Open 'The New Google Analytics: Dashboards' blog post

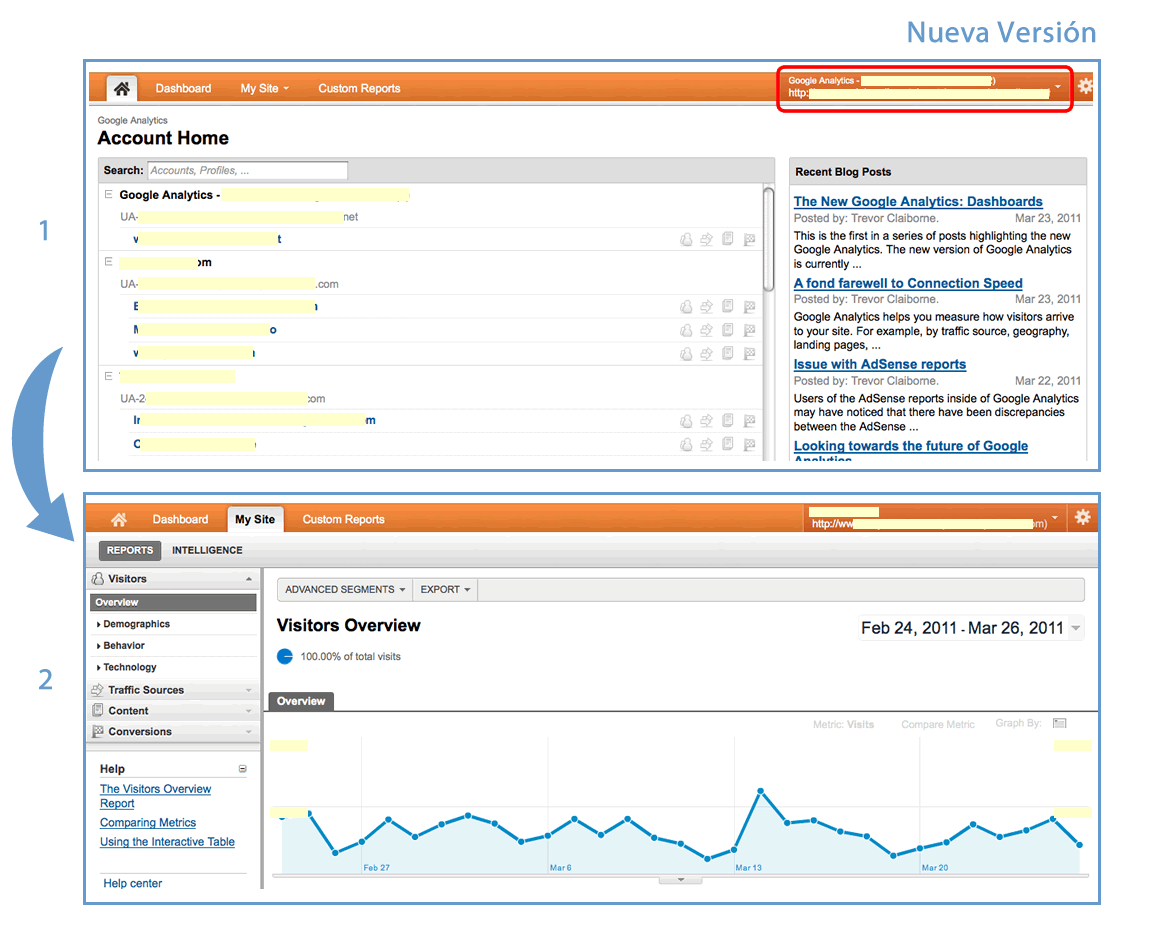(917, 202)
